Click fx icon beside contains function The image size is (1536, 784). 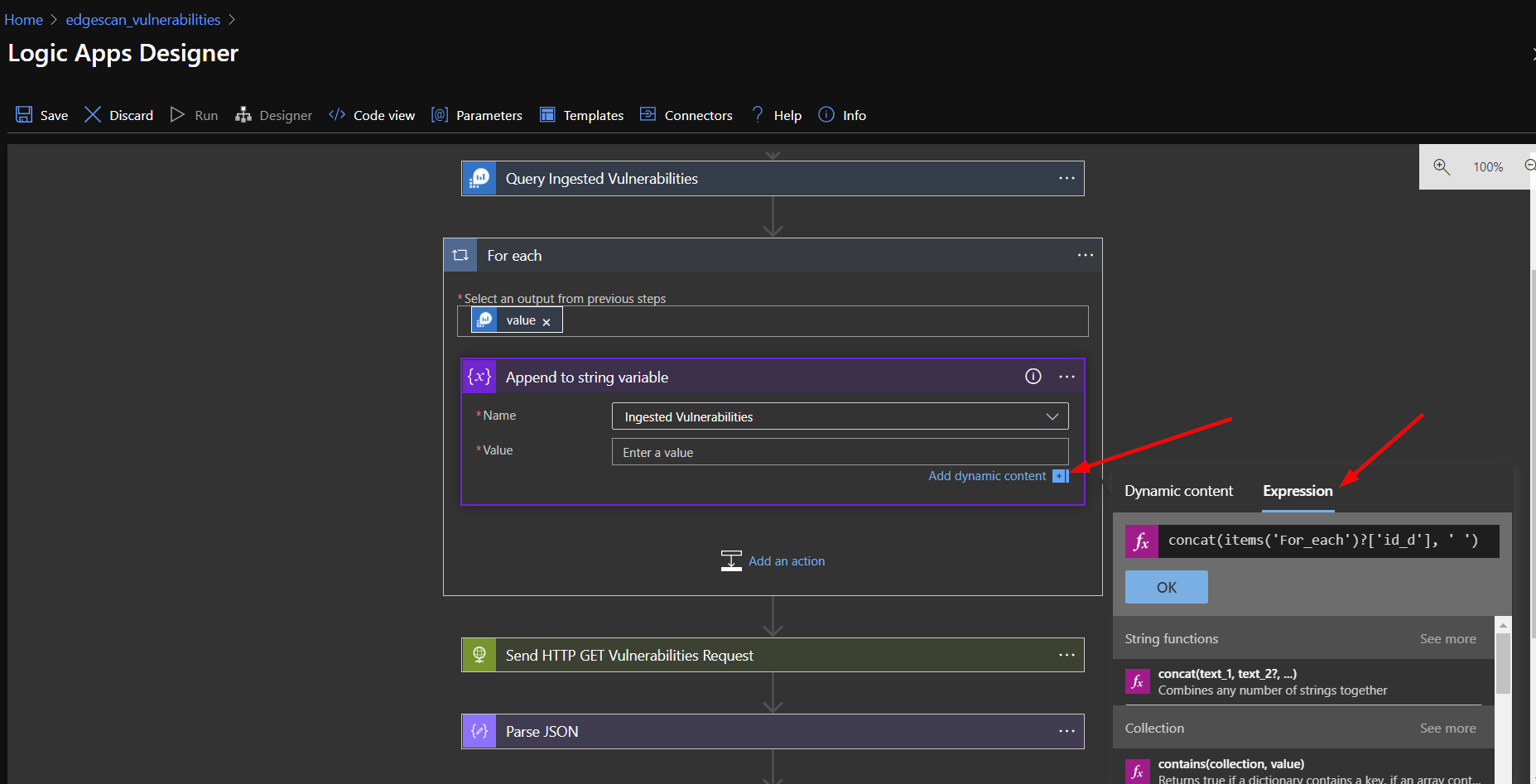point(1138,771)
